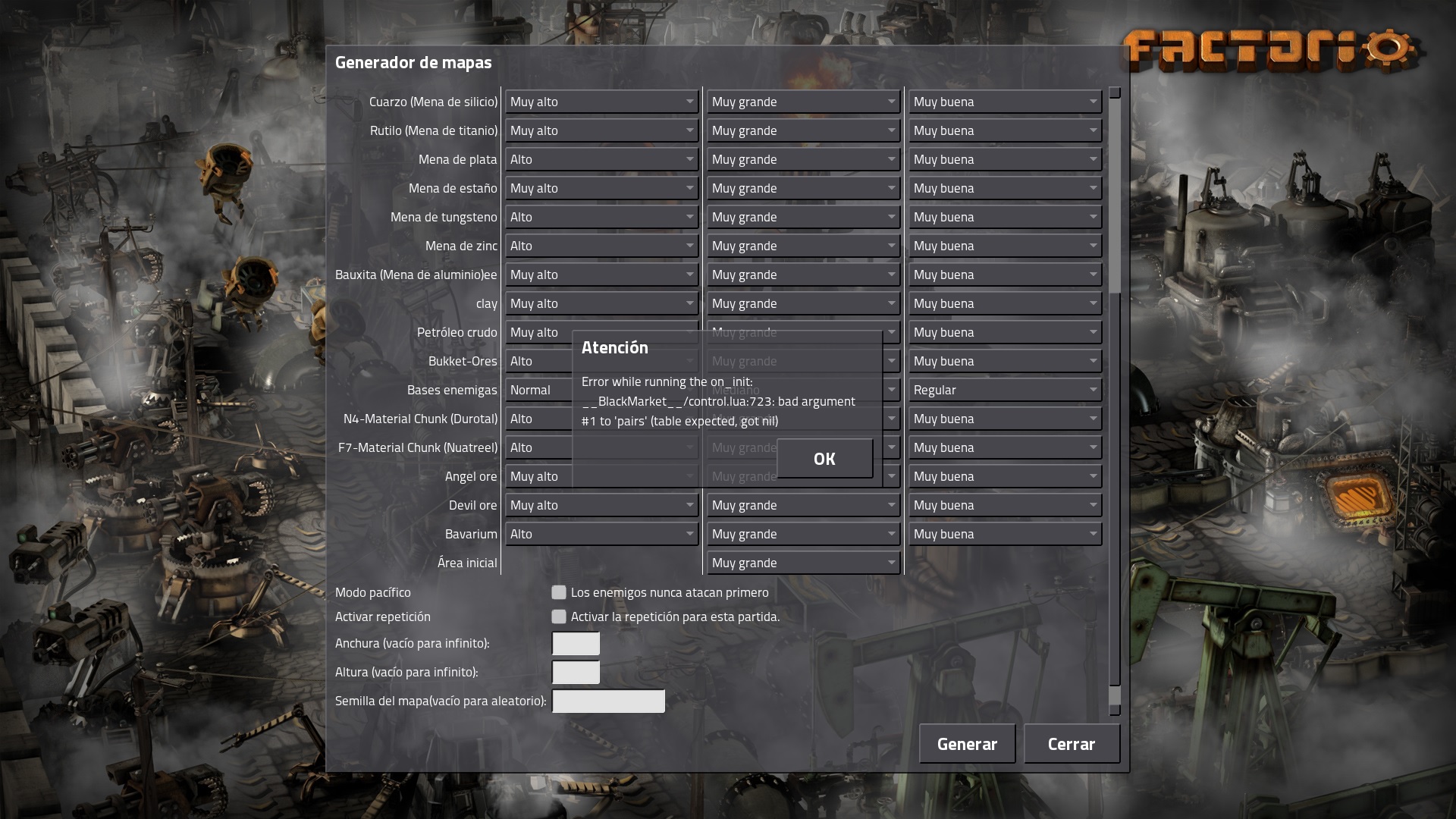
Task: Click the Semilla del mapa seed field
Action: click(x=608, y=701)
